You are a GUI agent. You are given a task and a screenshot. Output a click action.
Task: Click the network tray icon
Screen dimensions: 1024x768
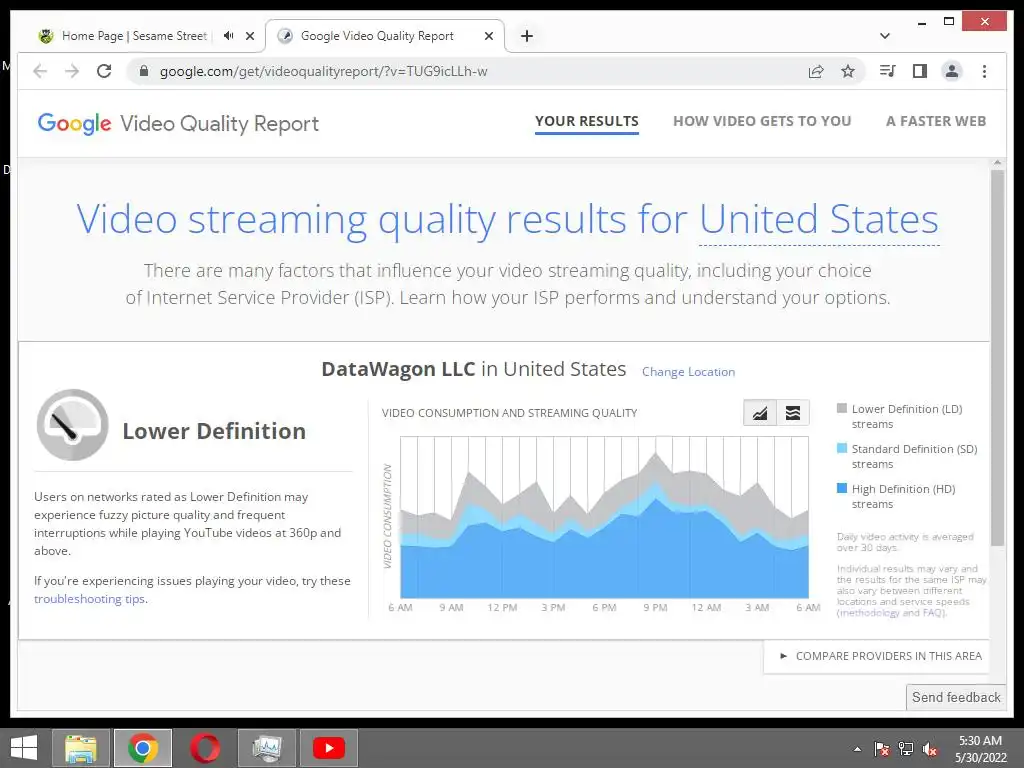tap(906, 749)
